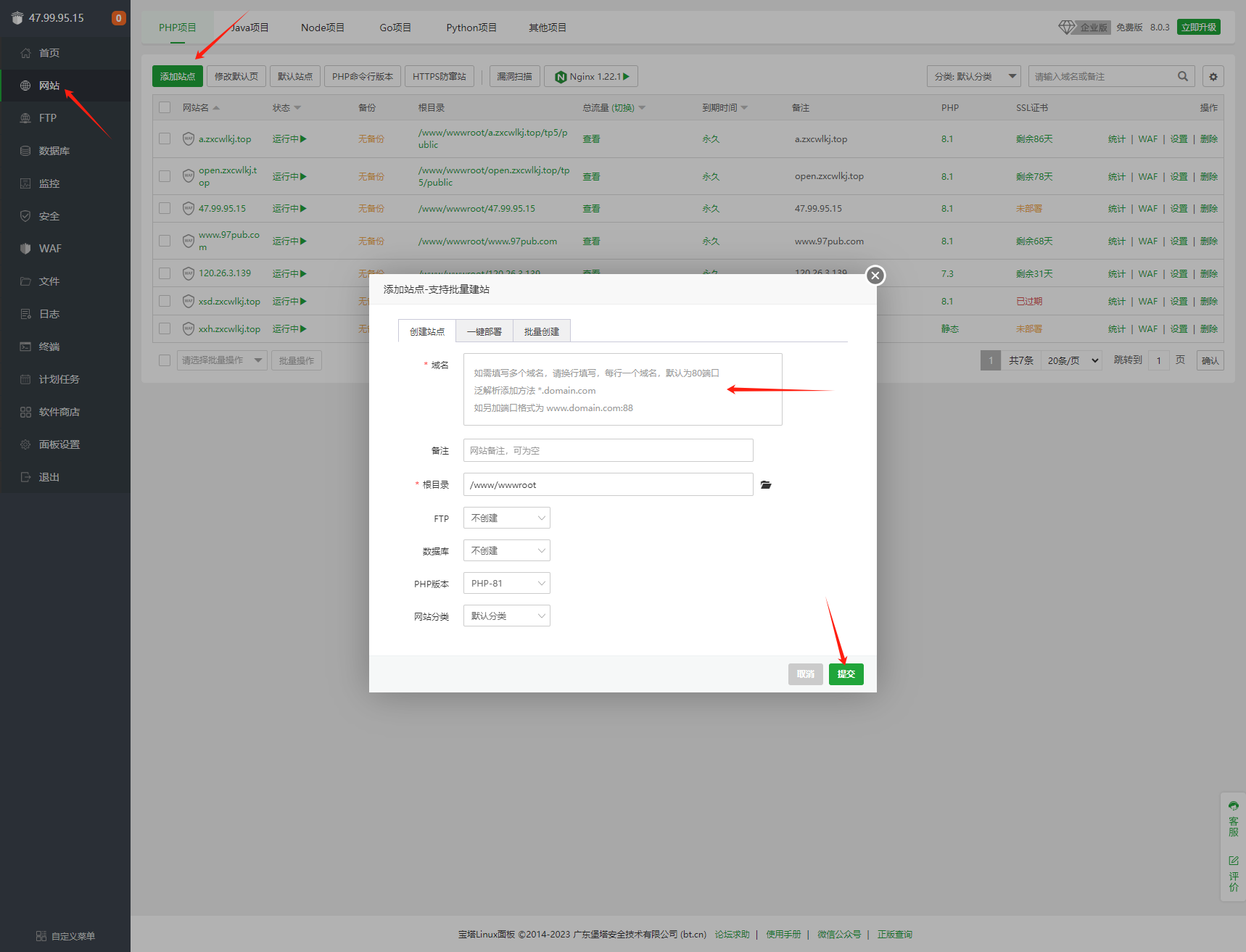Open the 数据库 不创建 dropdown
1246x952 pixels.
pyautogui.click(x=507, y=550)
